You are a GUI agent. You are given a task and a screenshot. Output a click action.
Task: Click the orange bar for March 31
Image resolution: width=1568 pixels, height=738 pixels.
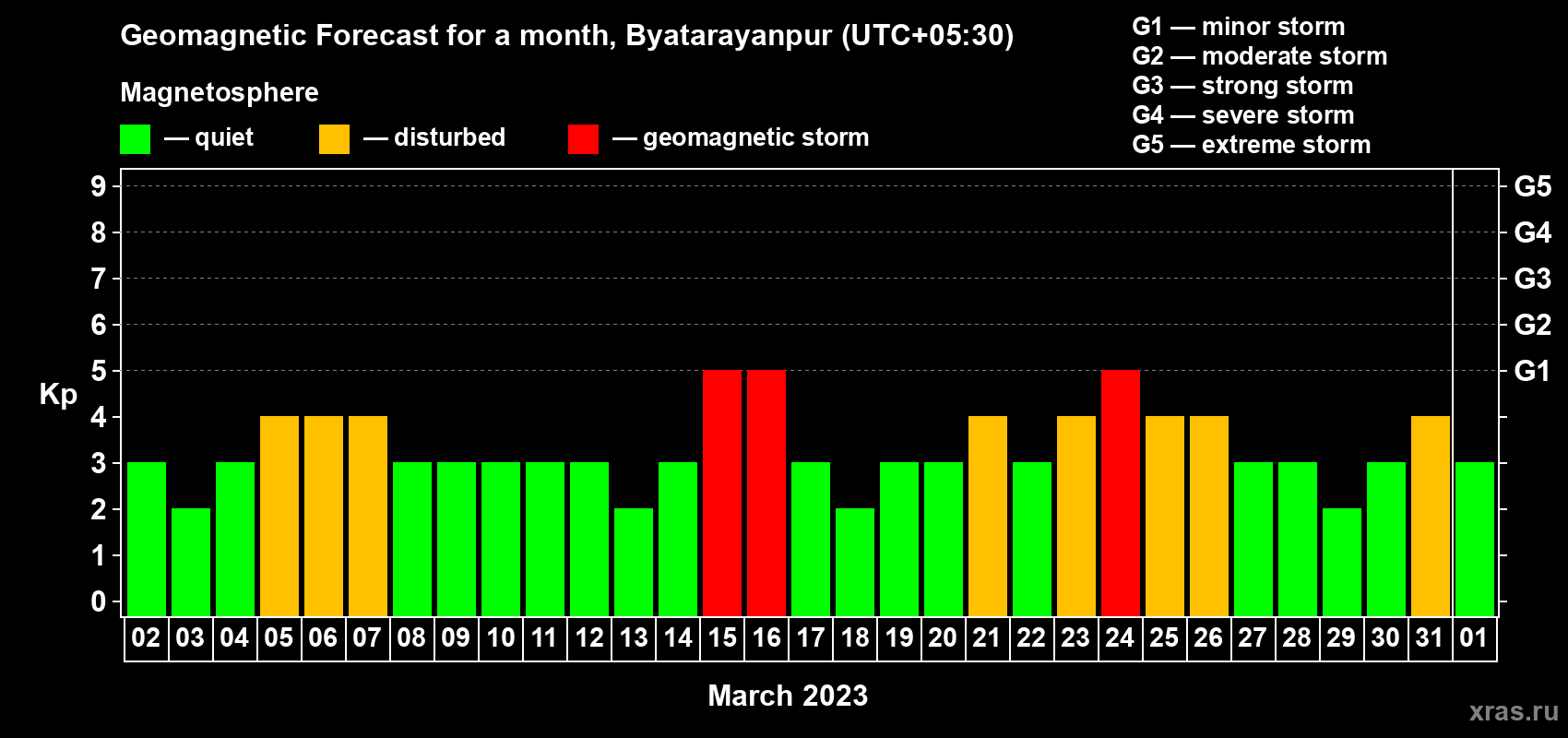point(1431,516)
